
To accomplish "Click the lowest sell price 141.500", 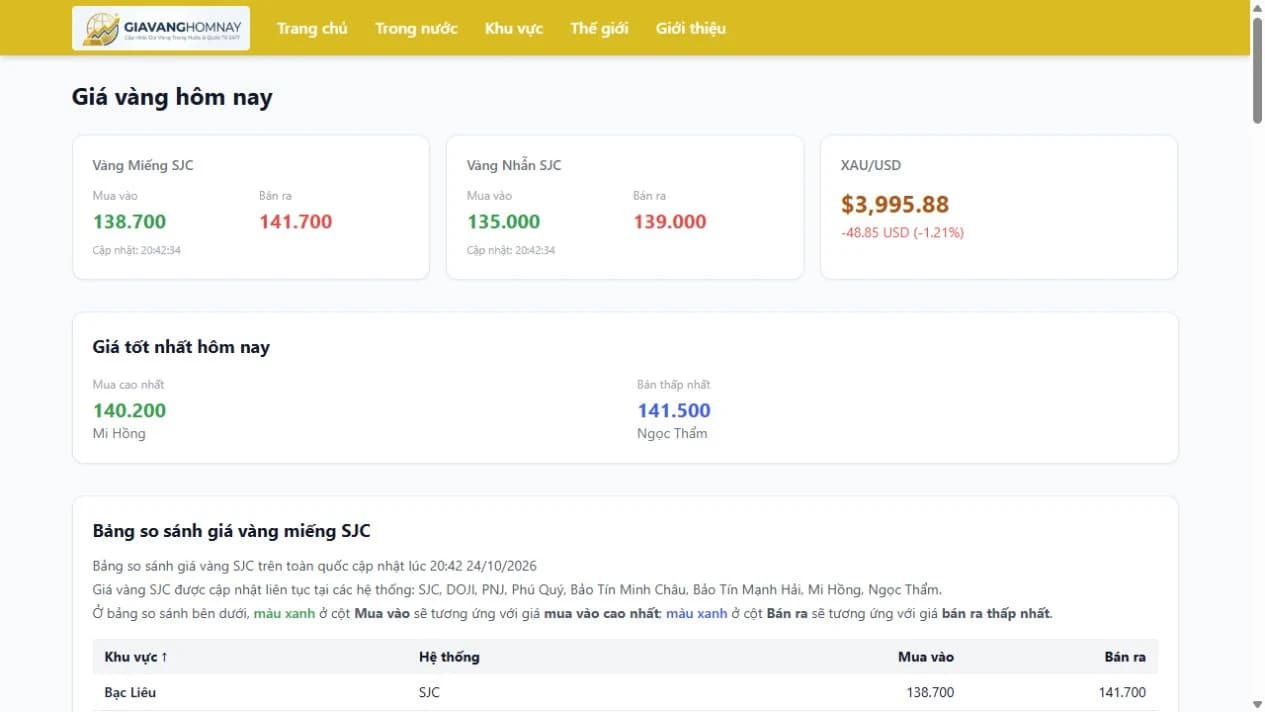I will [x=674, y=410].
